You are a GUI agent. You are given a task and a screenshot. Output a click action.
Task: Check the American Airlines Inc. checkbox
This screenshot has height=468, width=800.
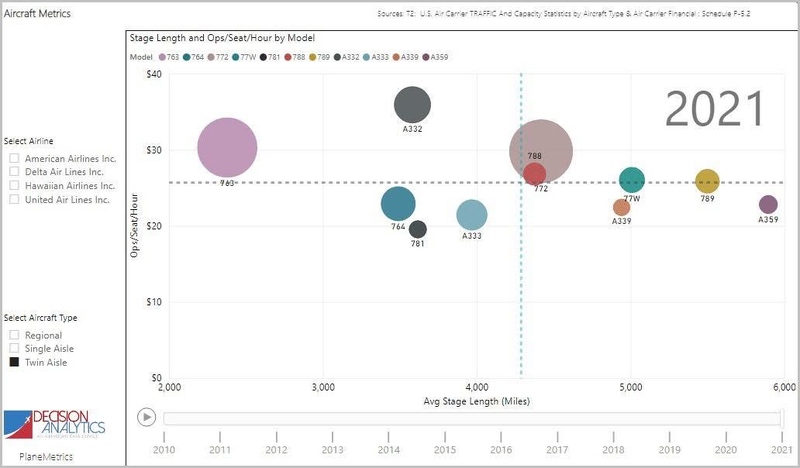[14, 159]
